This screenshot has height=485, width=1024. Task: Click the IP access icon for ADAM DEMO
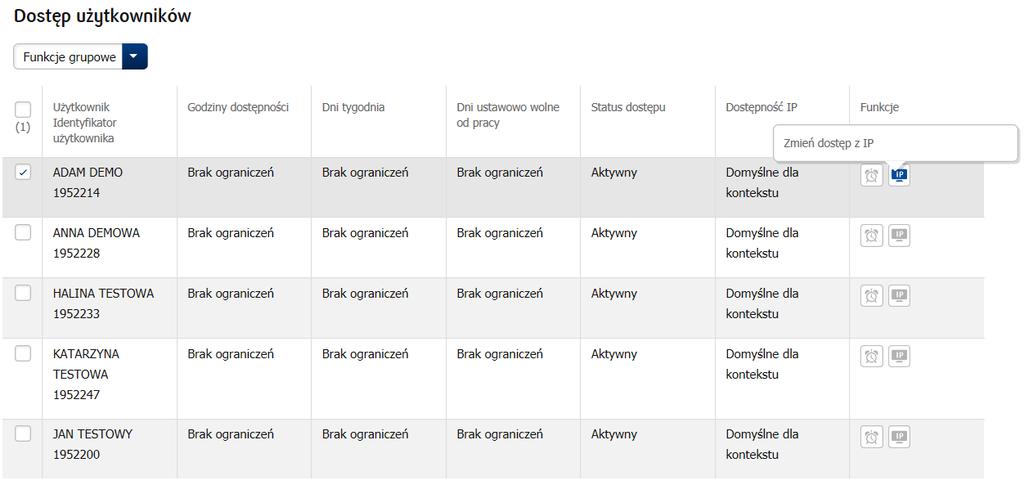tap(899, 175)
